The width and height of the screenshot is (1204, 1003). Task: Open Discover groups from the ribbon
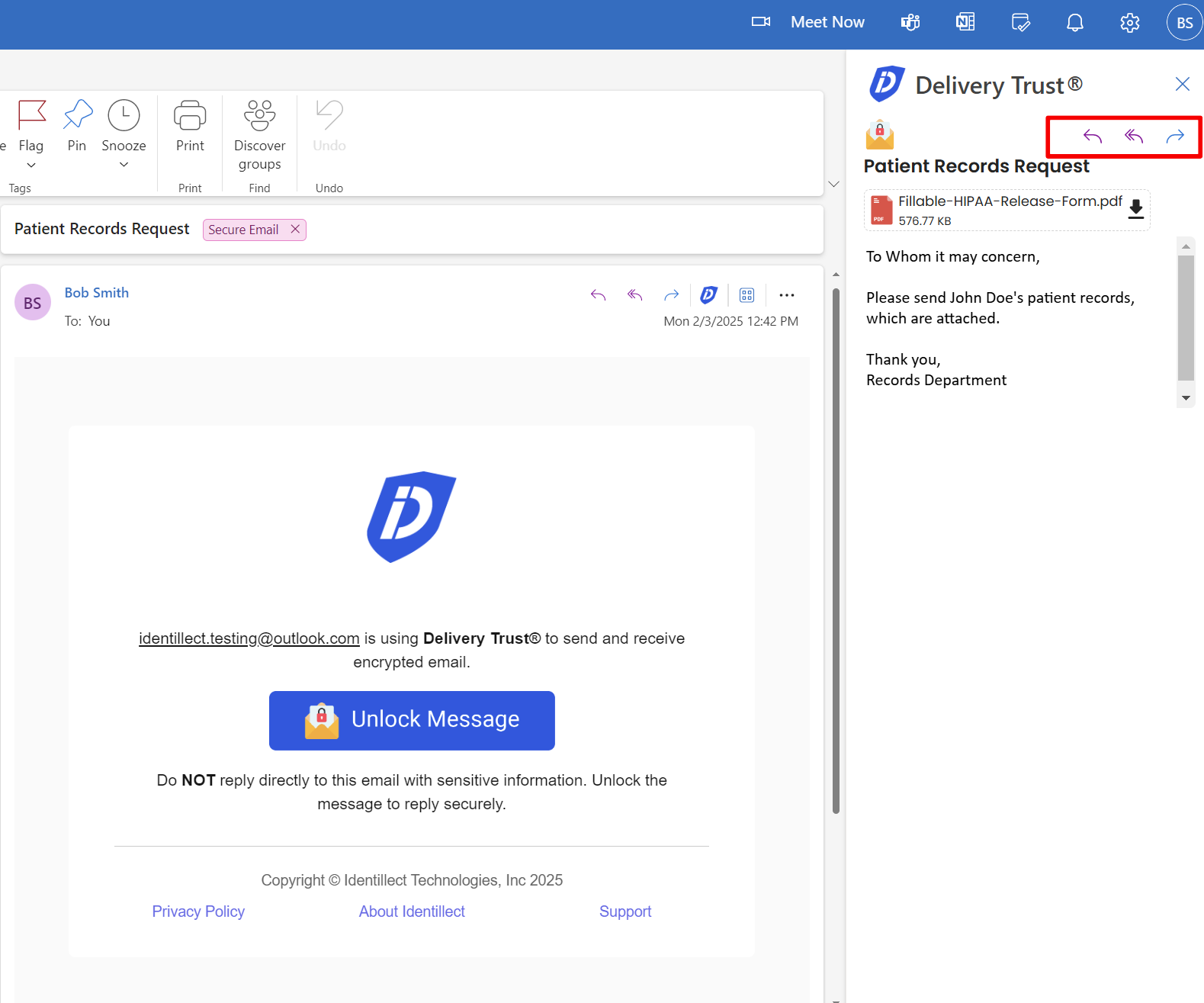[260, 135]
